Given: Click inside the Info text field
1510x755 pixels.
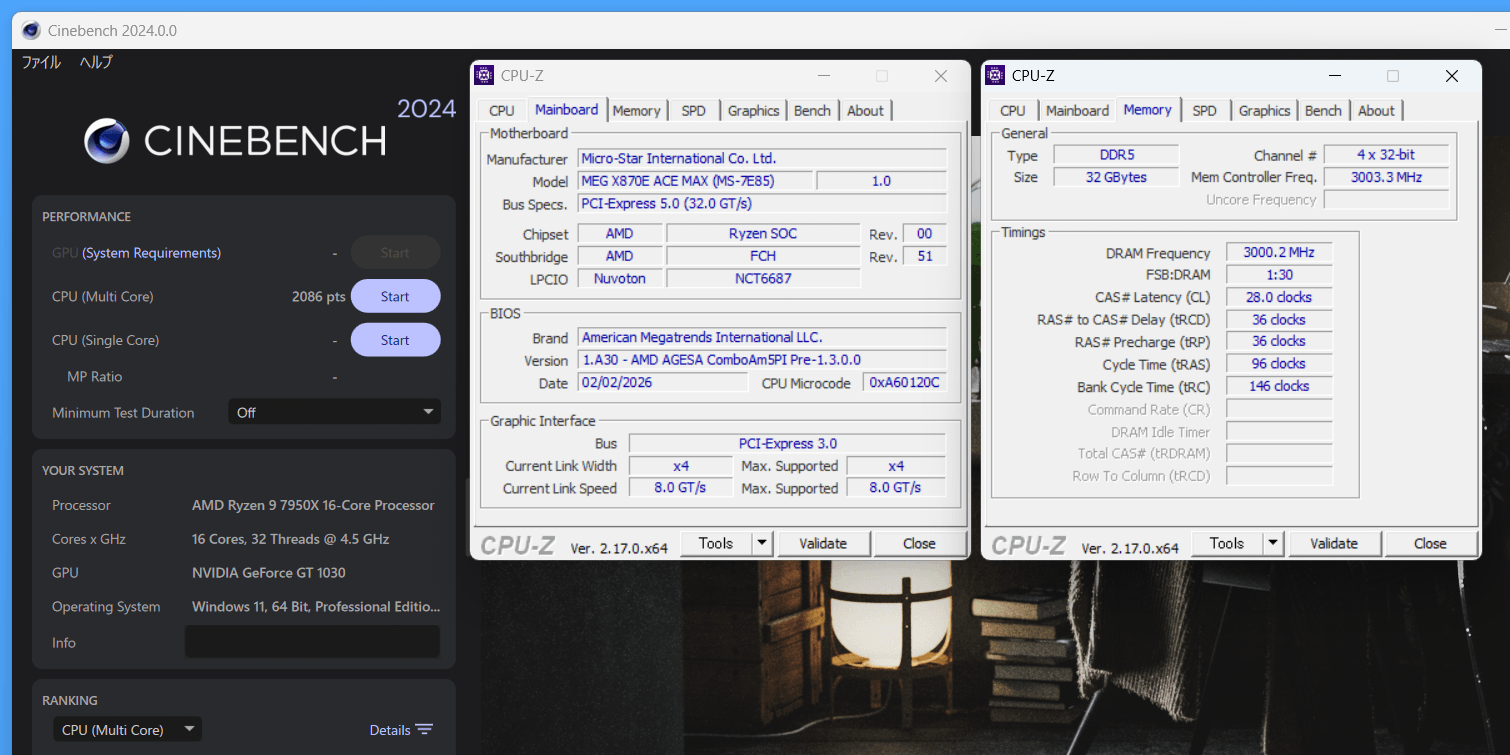Looking at the screenshot, I should point(312,642).
